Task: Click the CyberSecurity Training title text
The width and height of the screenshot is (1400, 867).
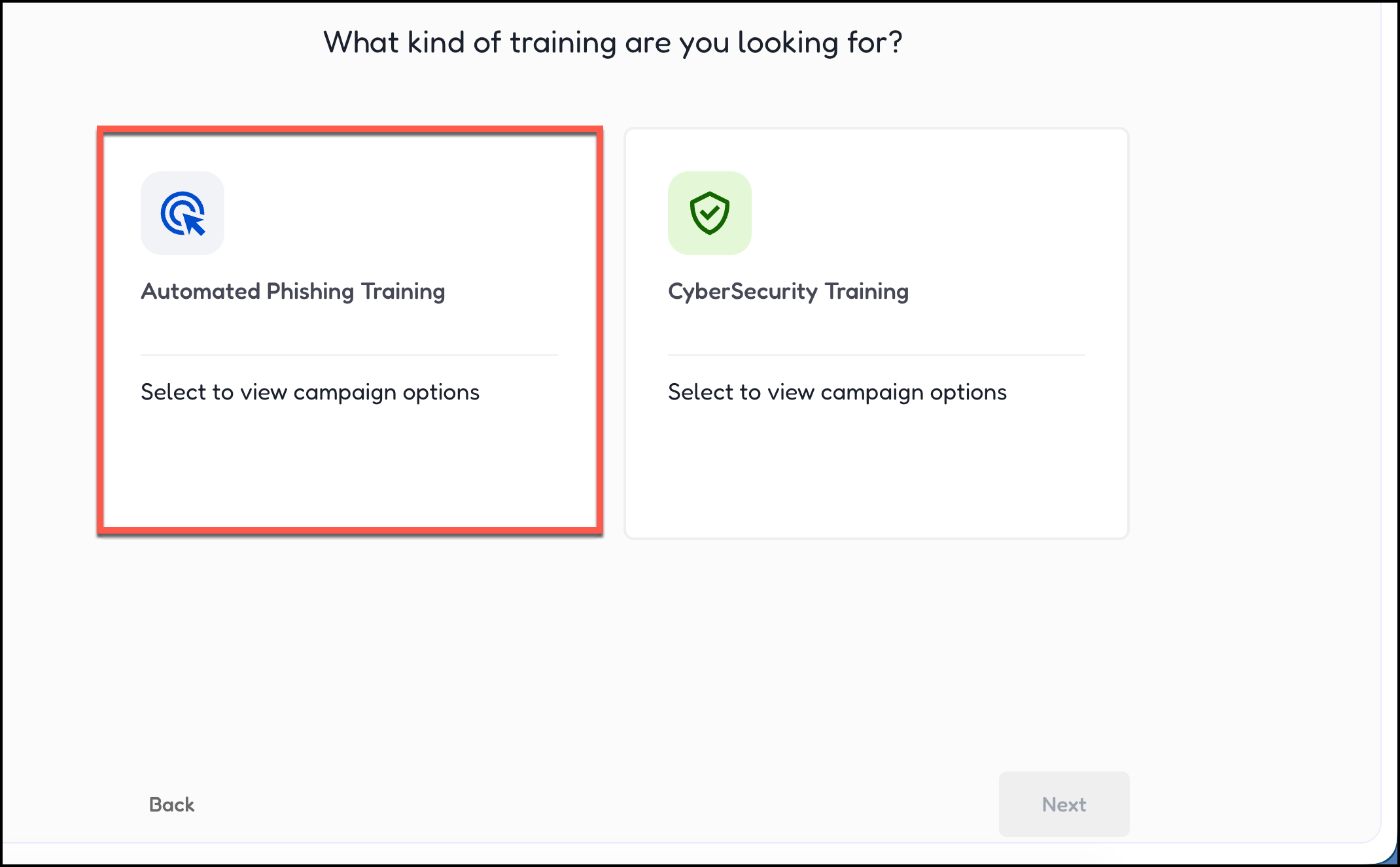Action: point(788,291)
